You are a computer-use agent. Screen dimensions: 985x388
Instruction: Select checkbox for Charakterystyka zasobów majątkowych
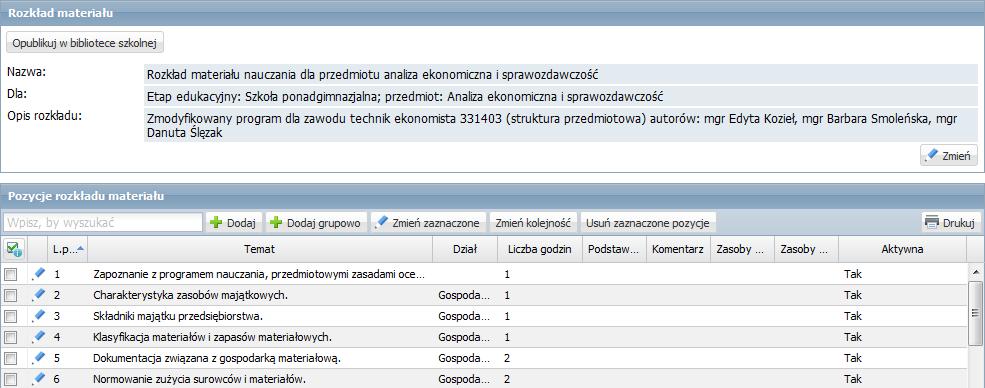click(10, 296)
